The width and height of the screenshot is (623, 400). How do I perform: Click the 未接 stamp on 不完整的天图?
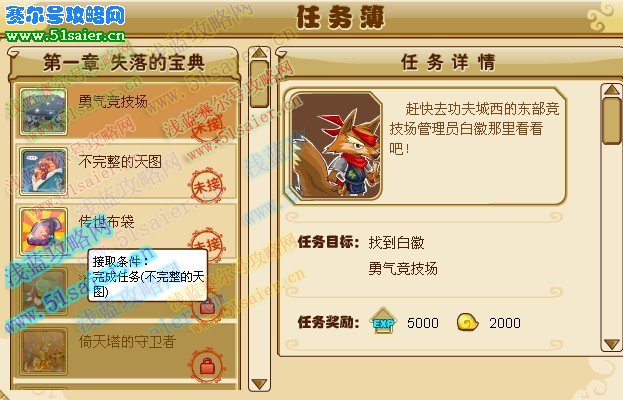(x=207, y=185)
